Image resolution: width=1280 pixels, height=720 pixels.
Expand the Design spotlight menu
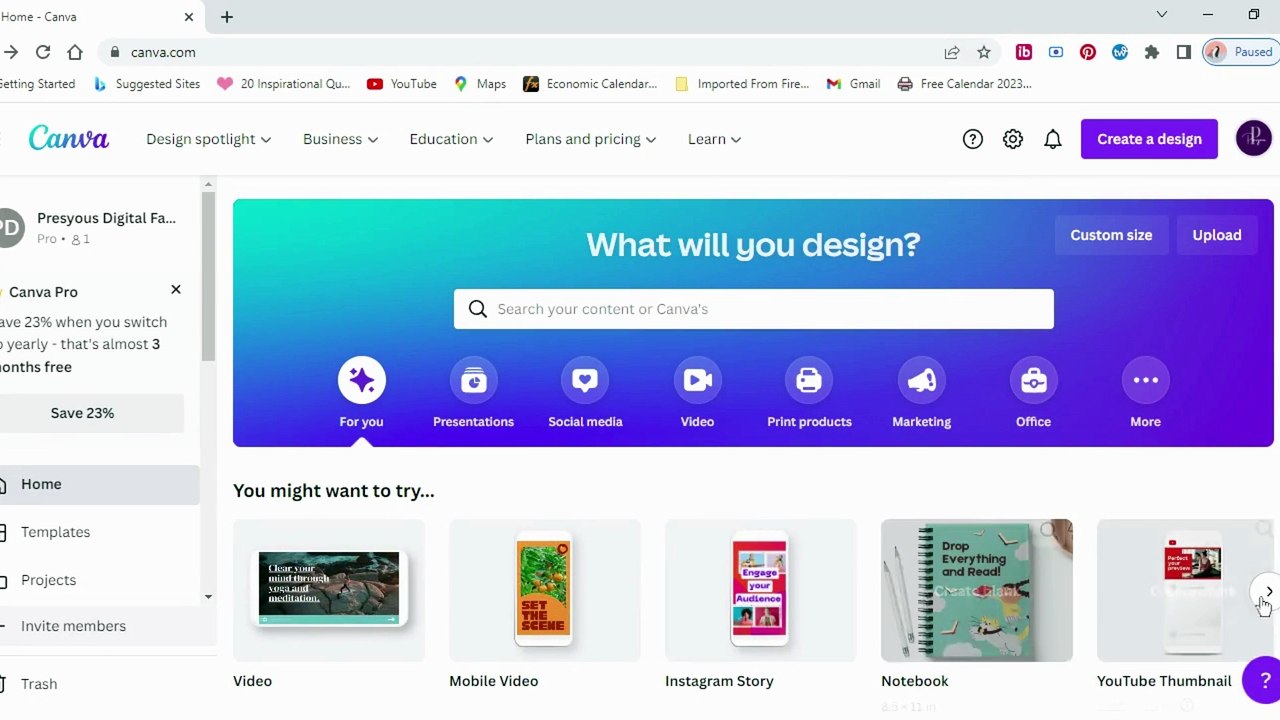pos(208,139)
